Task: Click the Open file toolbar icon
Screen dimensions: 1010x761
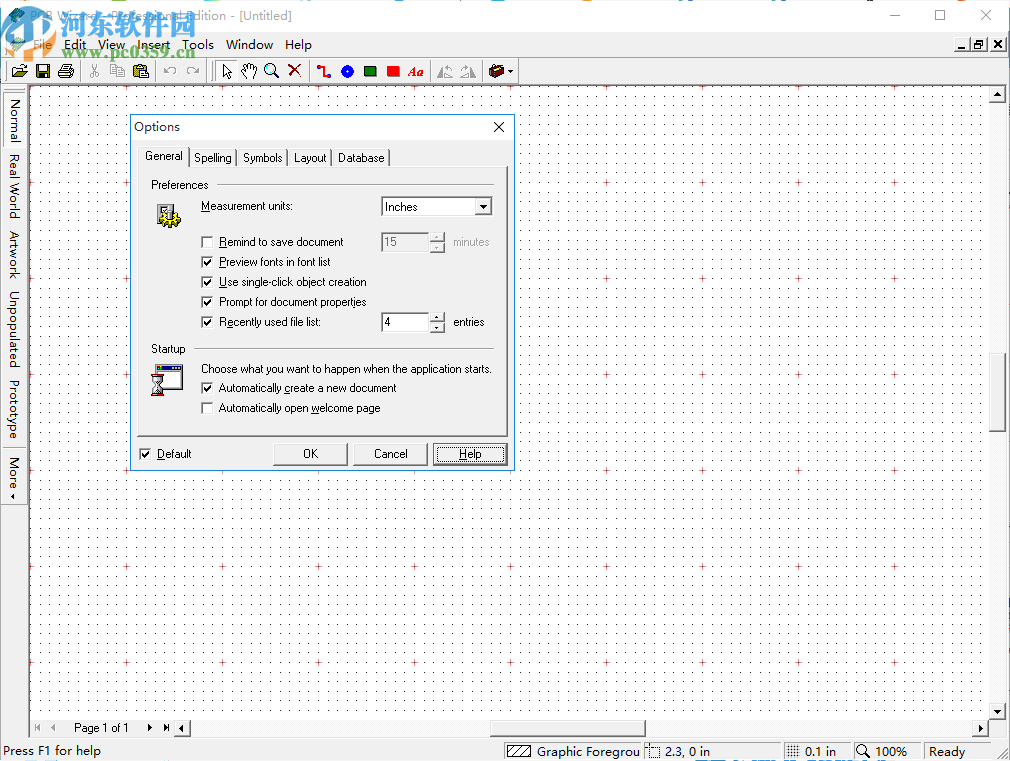Action: pyautogui.click(x=19, y=71)
